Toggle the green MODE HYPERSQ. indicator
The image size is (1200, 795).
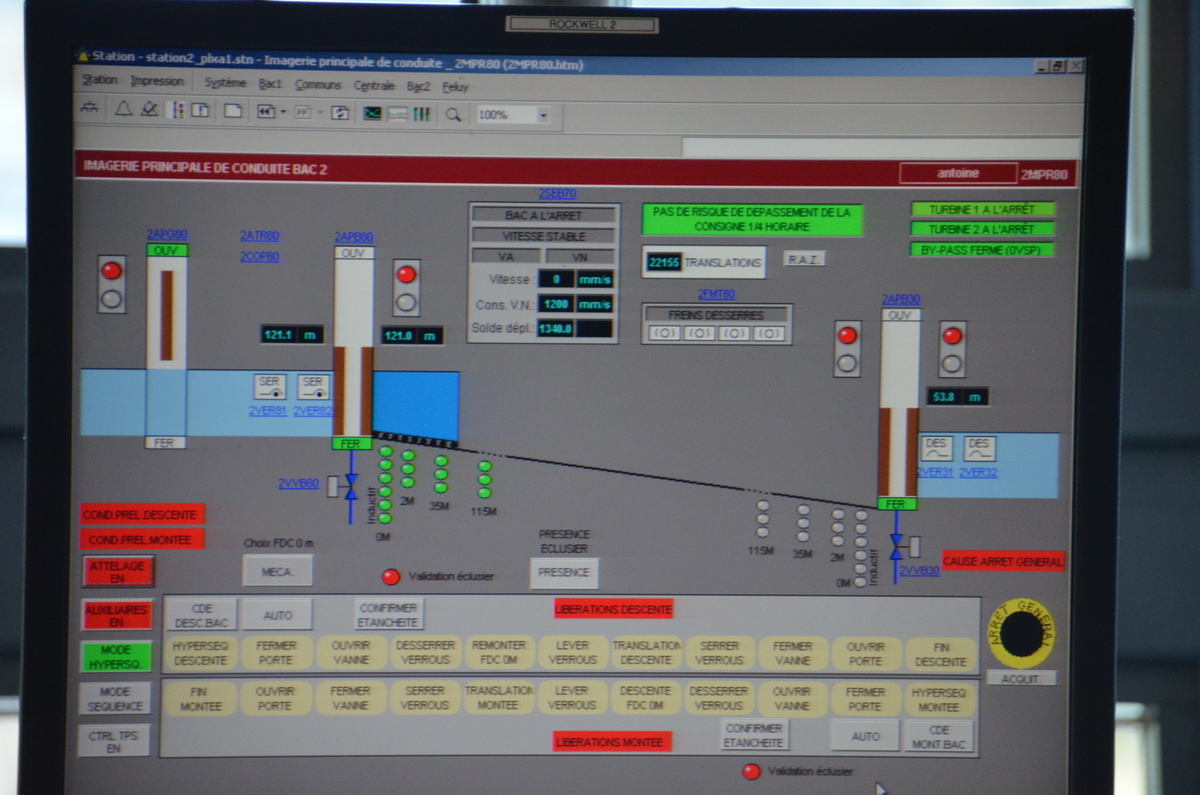pos(117,656)
